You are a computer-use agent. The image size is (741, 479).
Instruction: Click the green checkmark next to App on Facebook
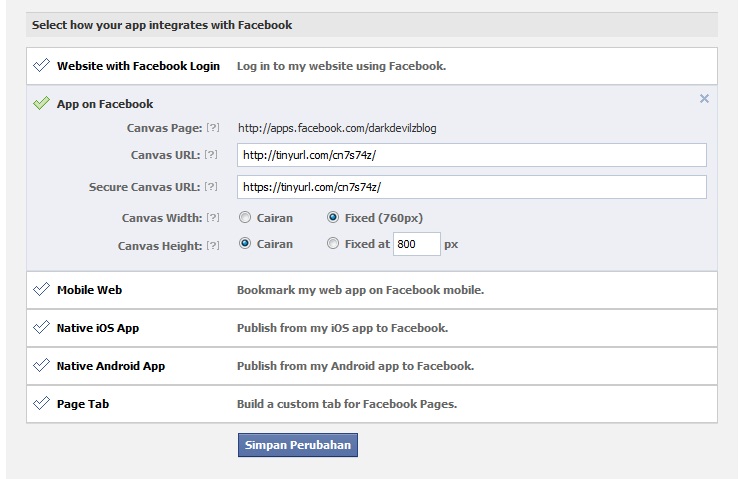click(x=42, y=103)
